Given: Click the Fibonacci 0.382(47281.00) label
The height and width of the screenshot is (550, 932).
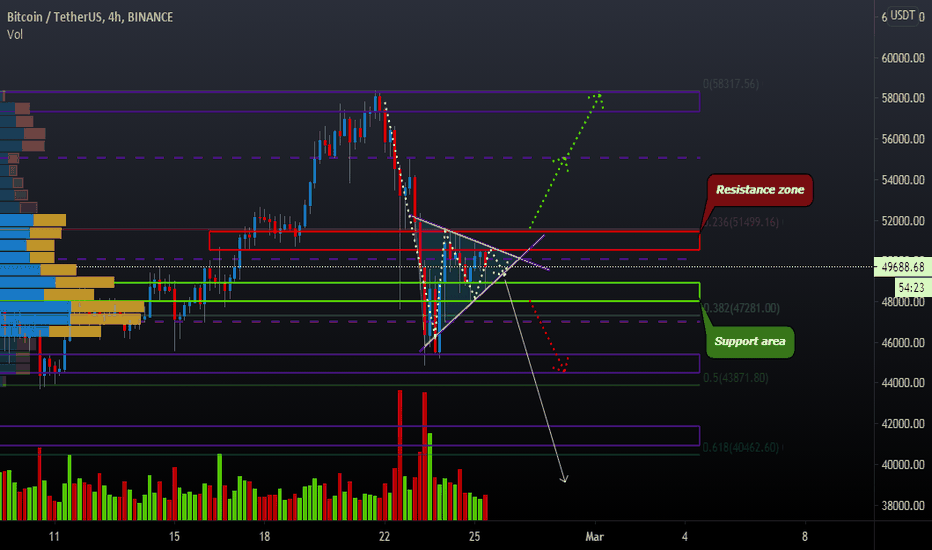Looking at the screenshot, I should pos(741,308).
